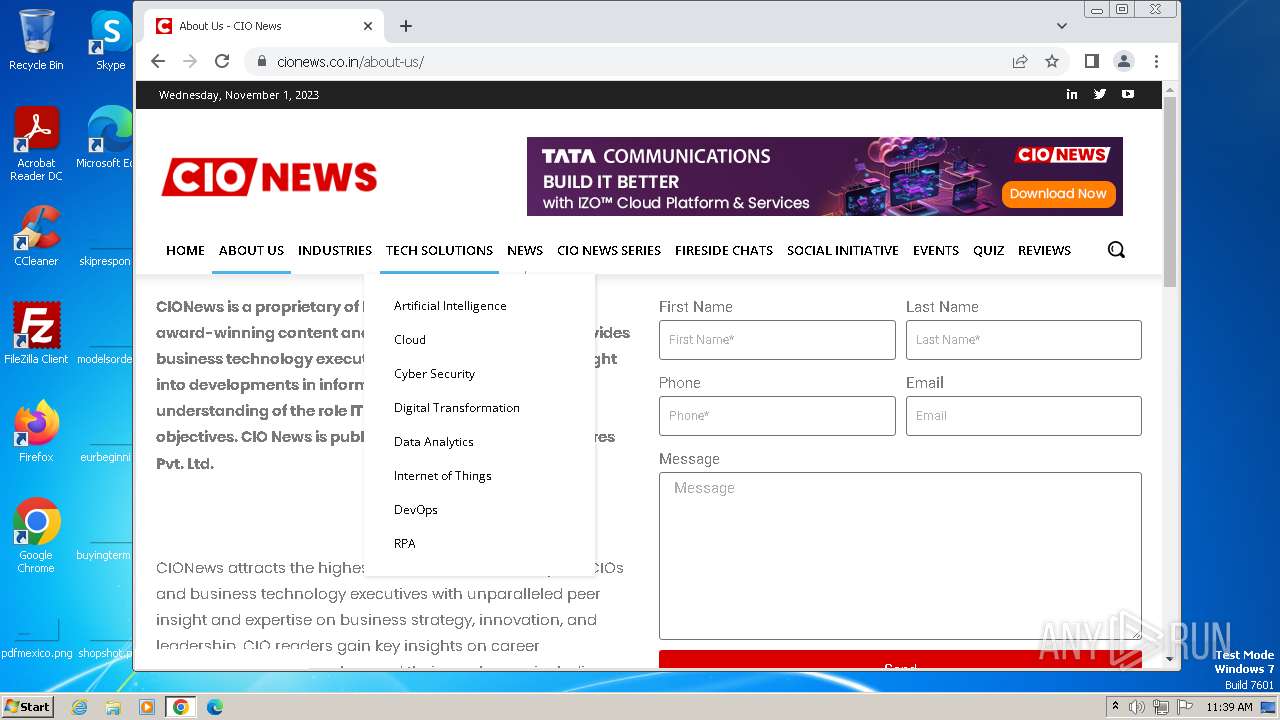Open the tab search chevron

(1062, 26)
